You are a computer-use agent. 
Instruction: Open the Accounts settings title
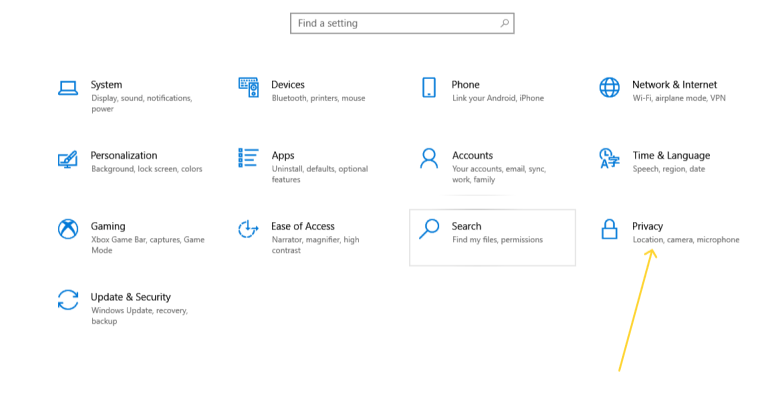coord(472,155)
